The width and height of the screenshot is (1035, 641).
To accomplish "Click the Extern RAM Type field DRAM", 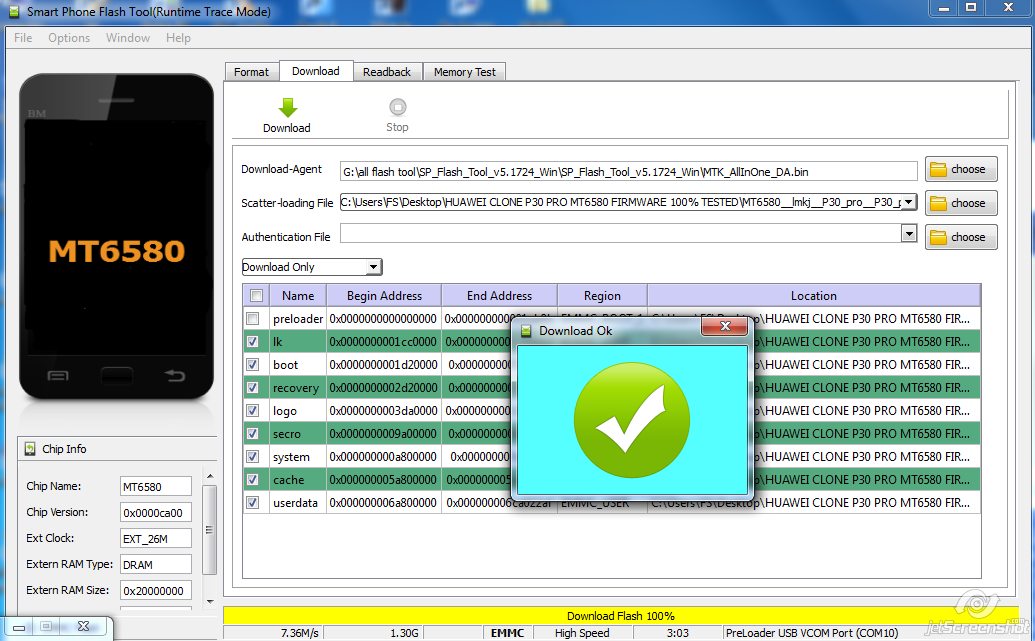I will tap(156, 564).
